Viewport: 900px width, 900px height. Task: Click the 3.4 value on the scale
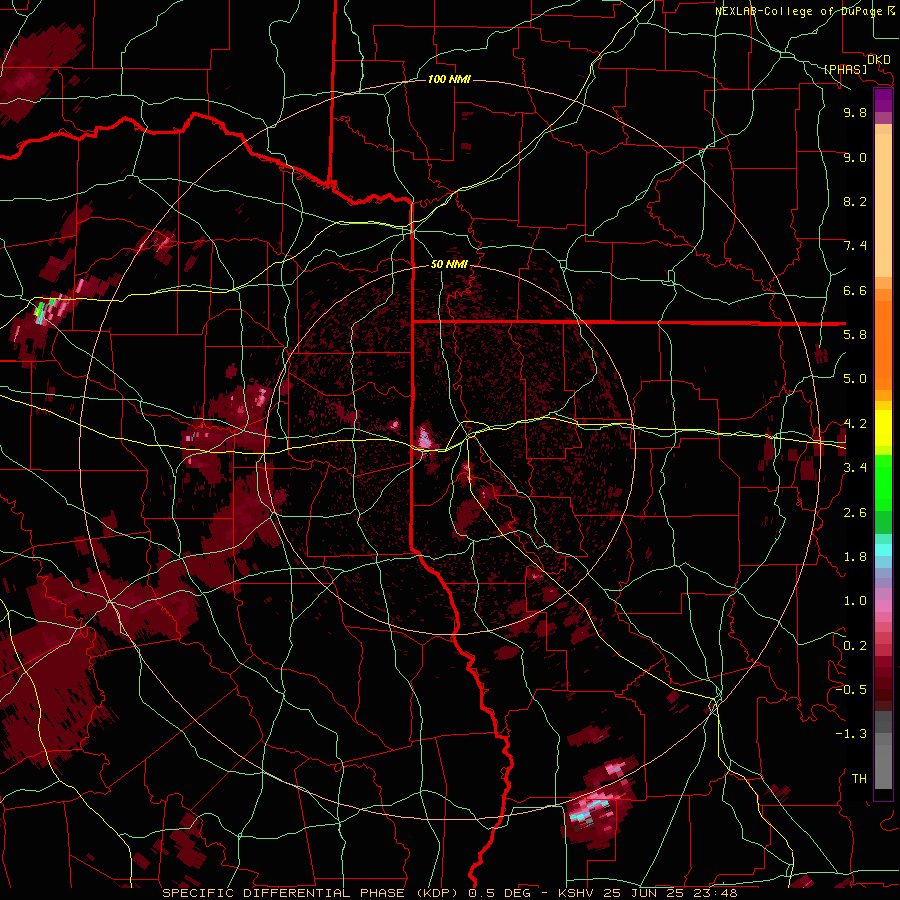pos(855,468)
